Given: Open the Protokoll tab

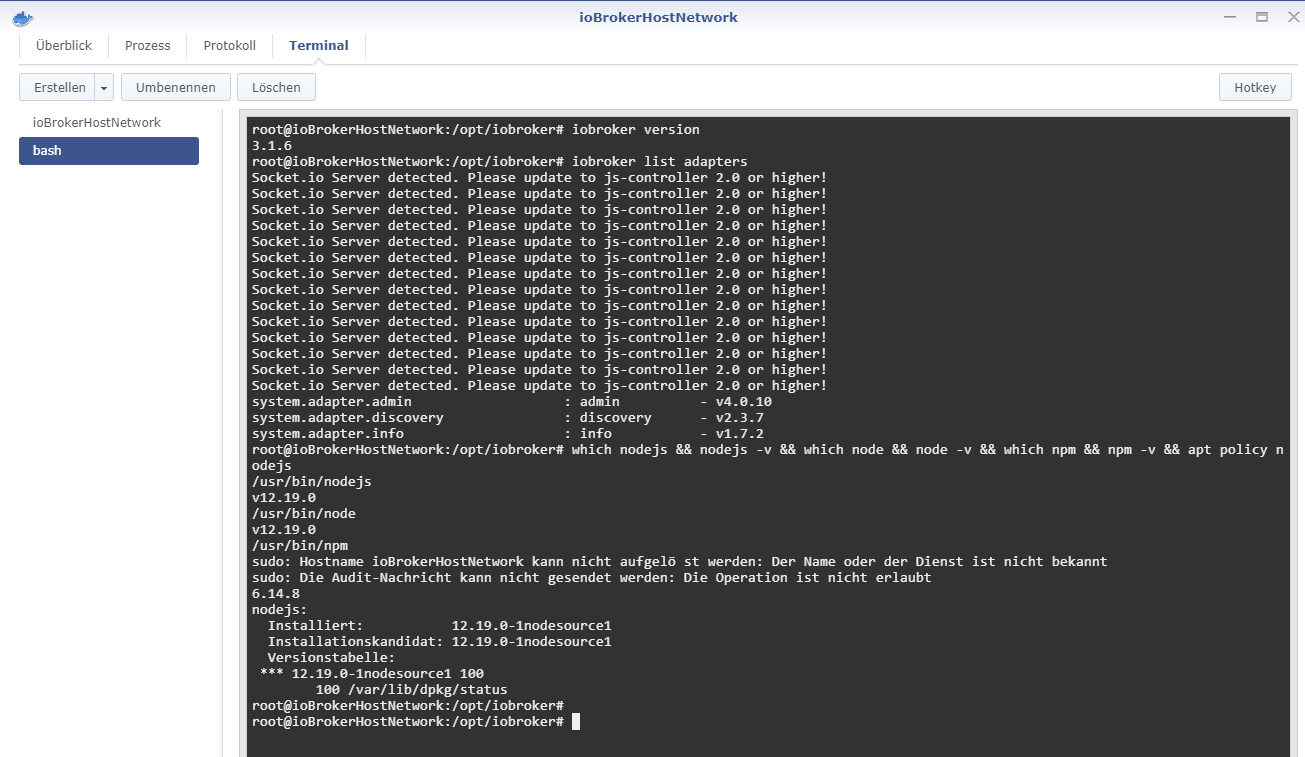Looking at the screenshot, I should pyautogui.click(x=230, y=46).
